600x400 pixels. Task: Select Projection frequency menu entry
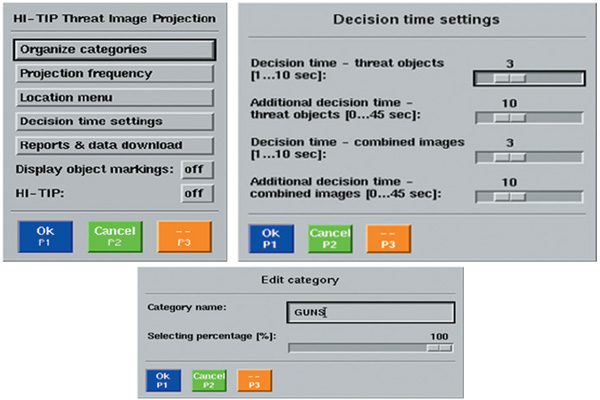click(114, 74)
